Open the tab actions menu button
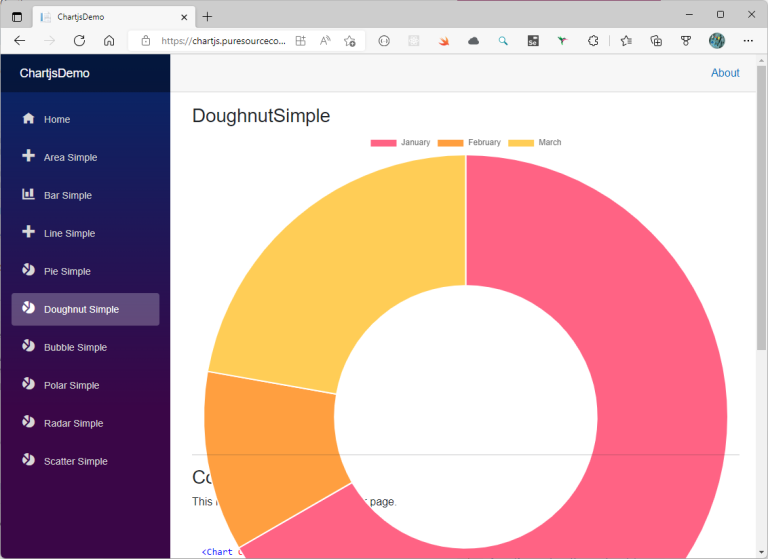Image resolution: width=768 pixels, height=559 pixels. [x=17, y=16]
